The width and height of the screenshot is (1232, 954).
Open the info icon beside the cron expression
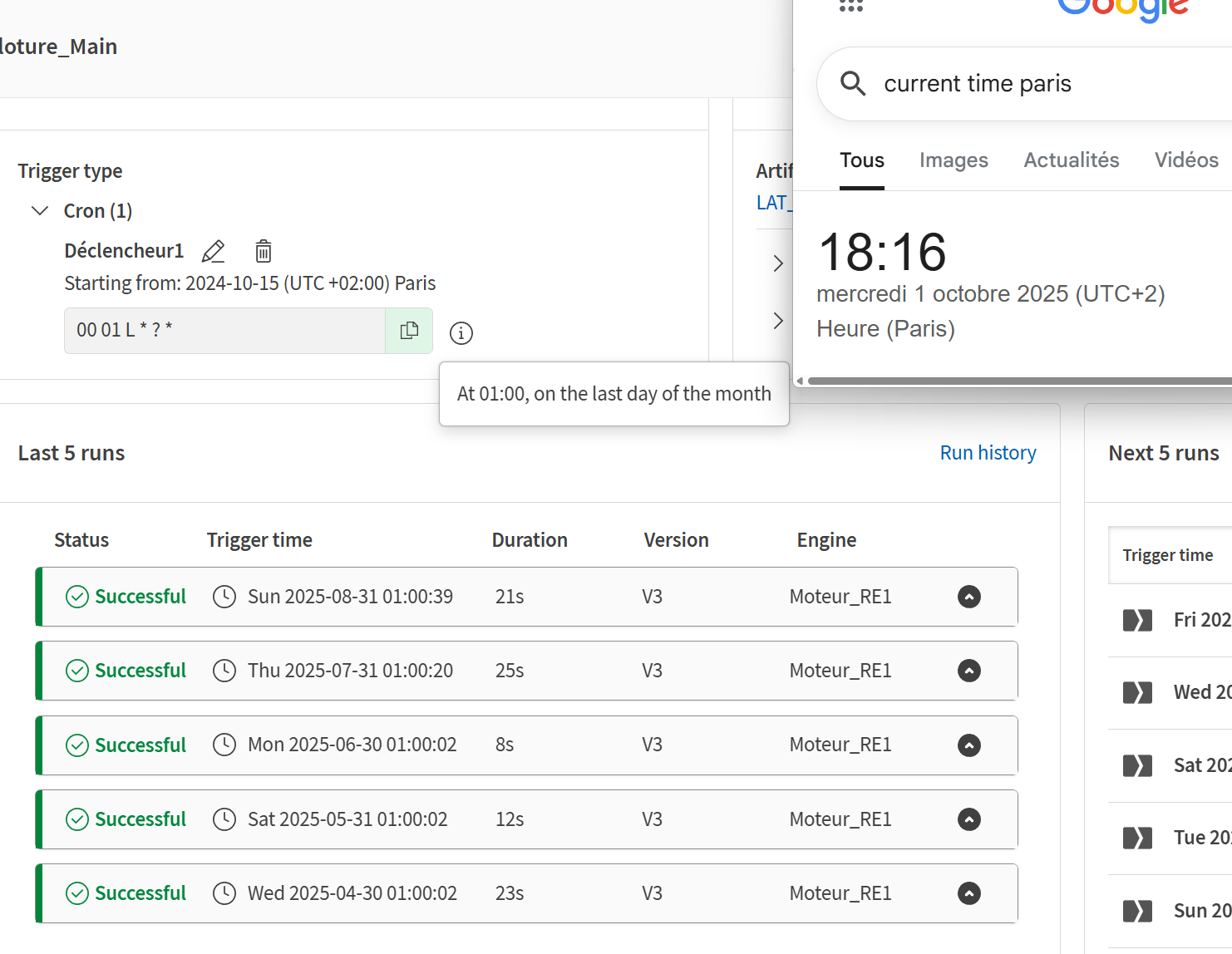[461, 333]
